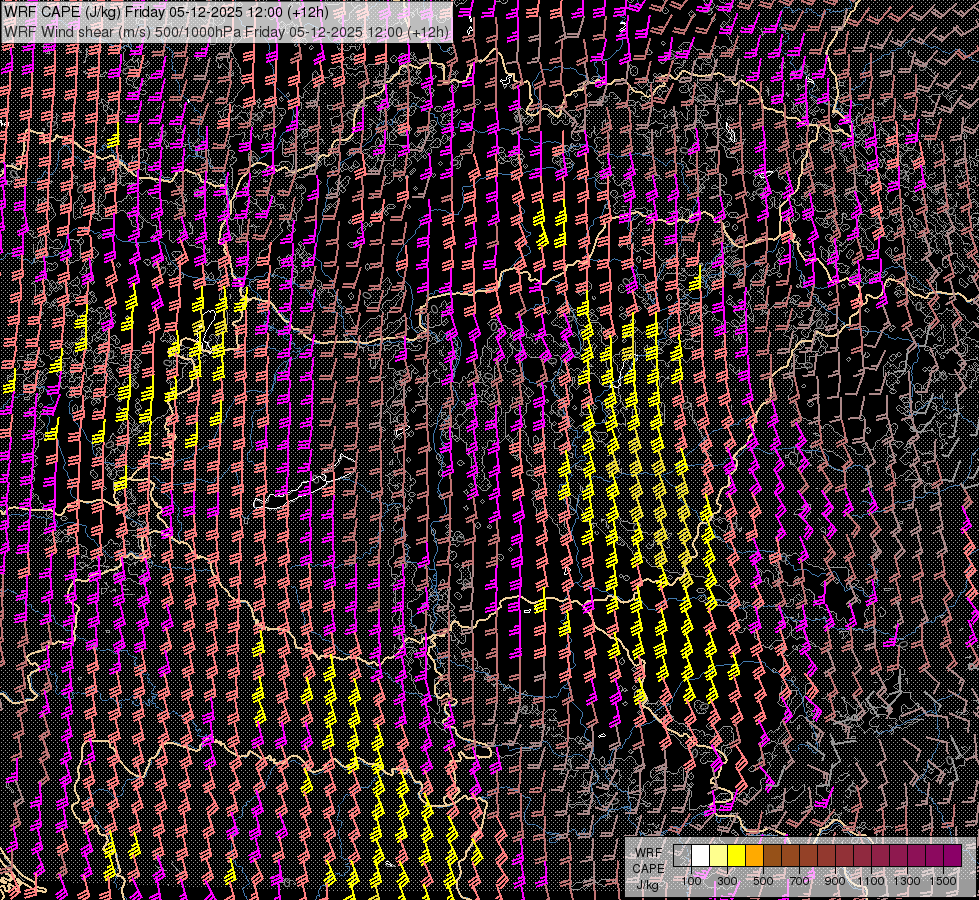
Task: Click the 300 legend scale label
Action: click(x=727, y=881)
